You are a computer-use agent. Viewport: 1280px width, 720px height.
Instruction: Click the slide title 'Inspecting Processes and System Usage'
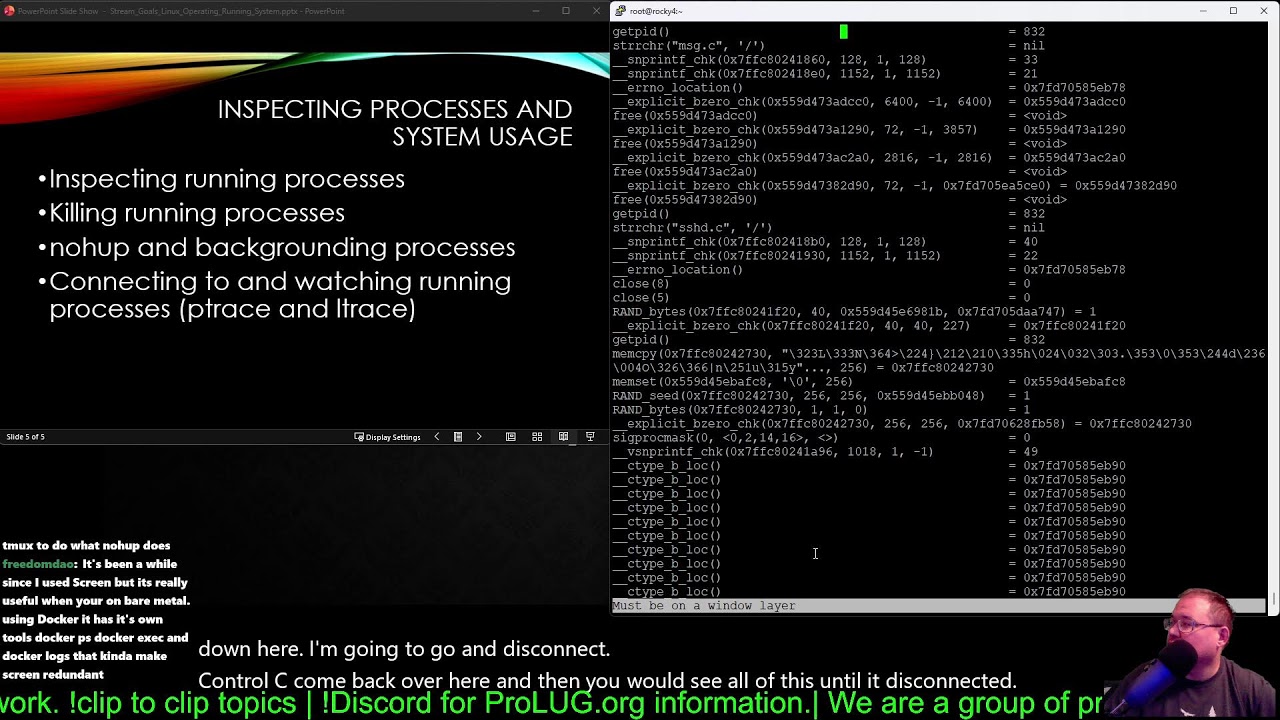click(x=395, y=123)
